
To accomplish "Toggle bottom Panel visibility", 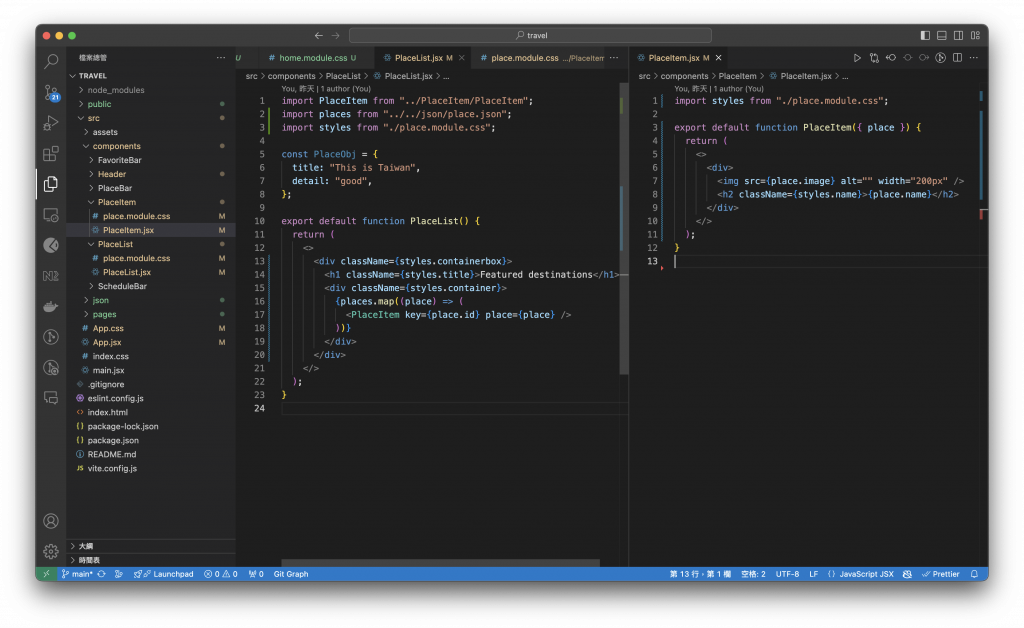I will tap(942, 35).
